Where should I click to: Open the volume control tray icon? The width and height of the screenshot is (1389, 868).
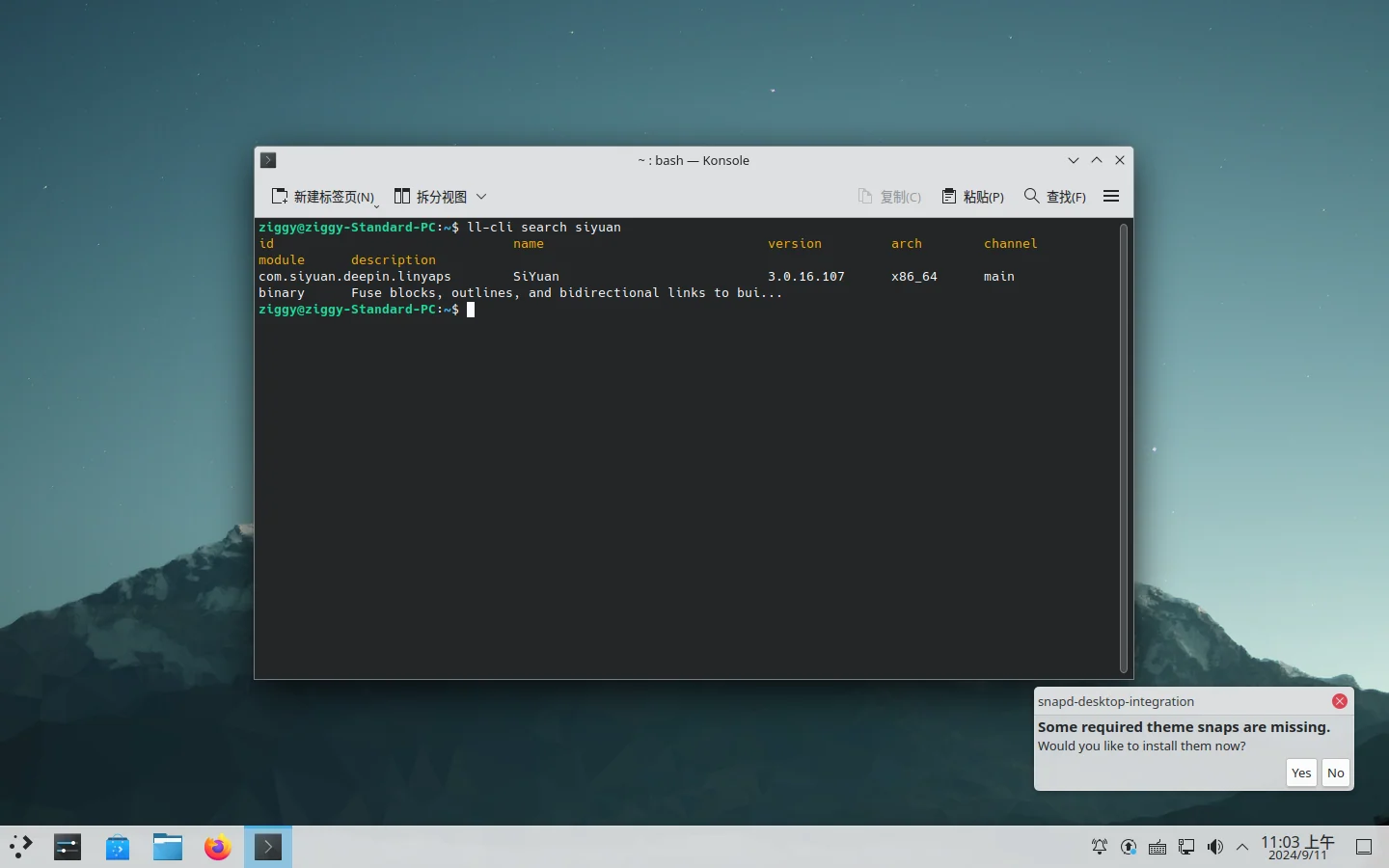pos(1215,847)
